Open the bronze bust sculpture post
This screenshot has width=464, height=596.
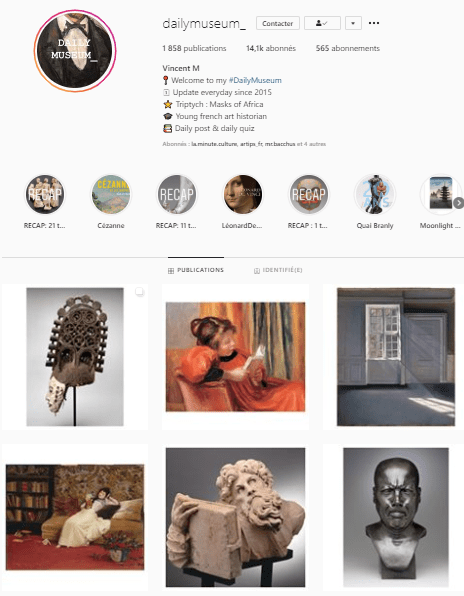click(x=396, y=517)
